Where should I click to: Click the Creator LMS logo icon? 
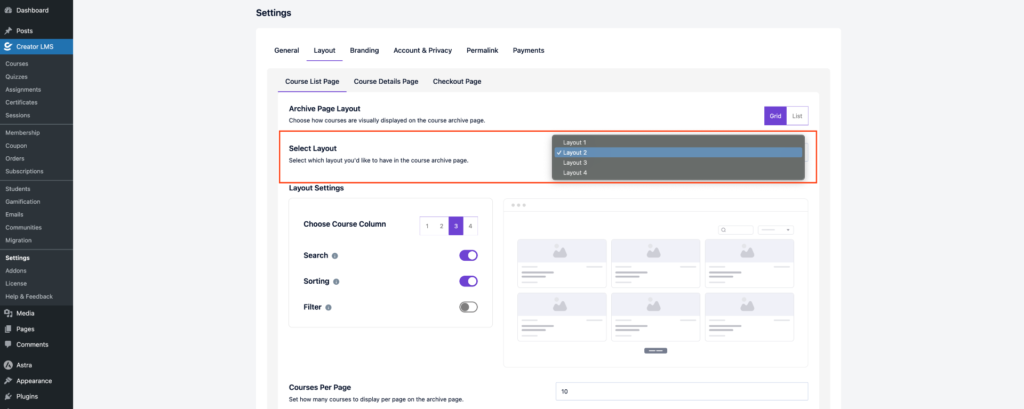tap(8, 46)
